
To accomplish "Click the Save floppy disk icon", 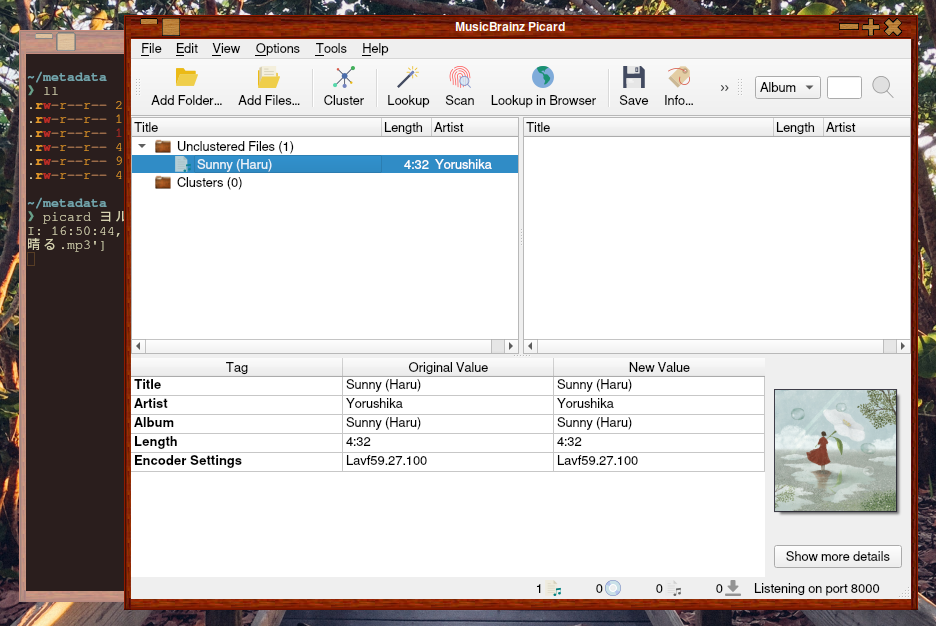I will [x=633, y=78].
